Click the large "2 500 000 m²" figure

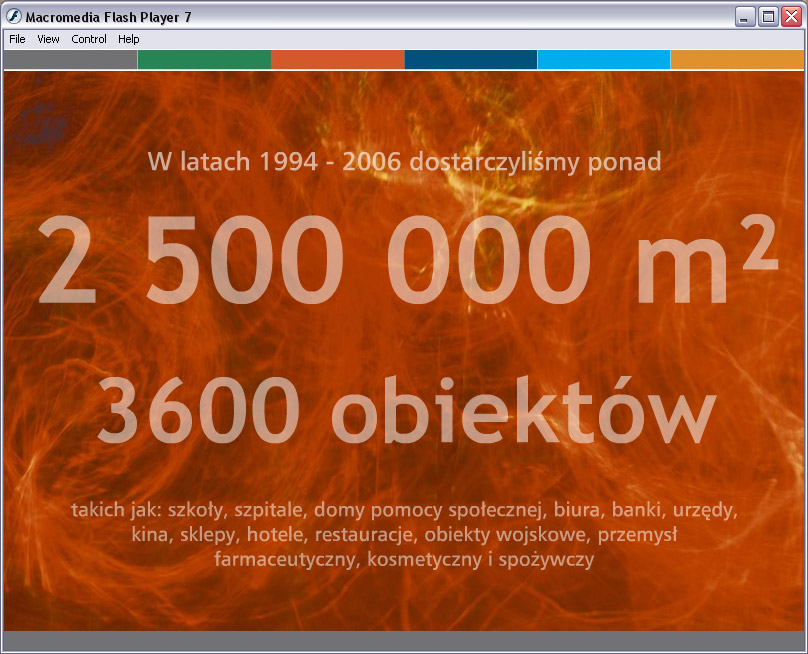(x=408, y=260)
